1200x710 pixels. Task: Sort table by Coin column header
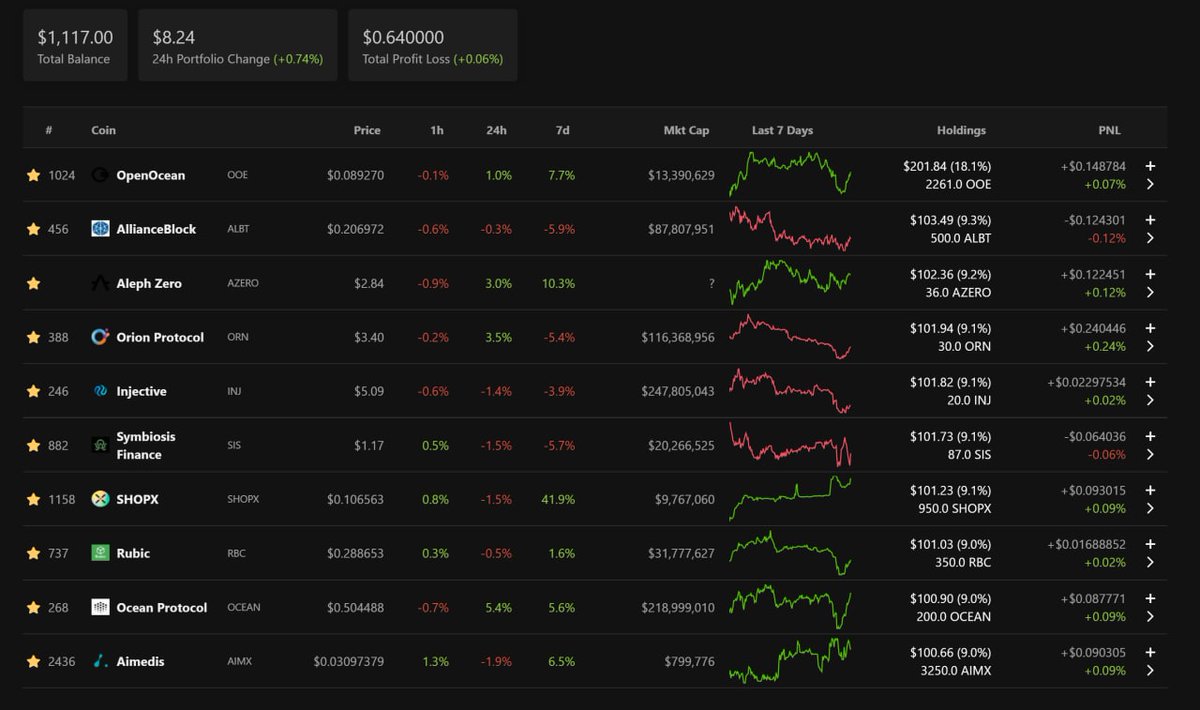pyautogui.click(x=103, y=130)
